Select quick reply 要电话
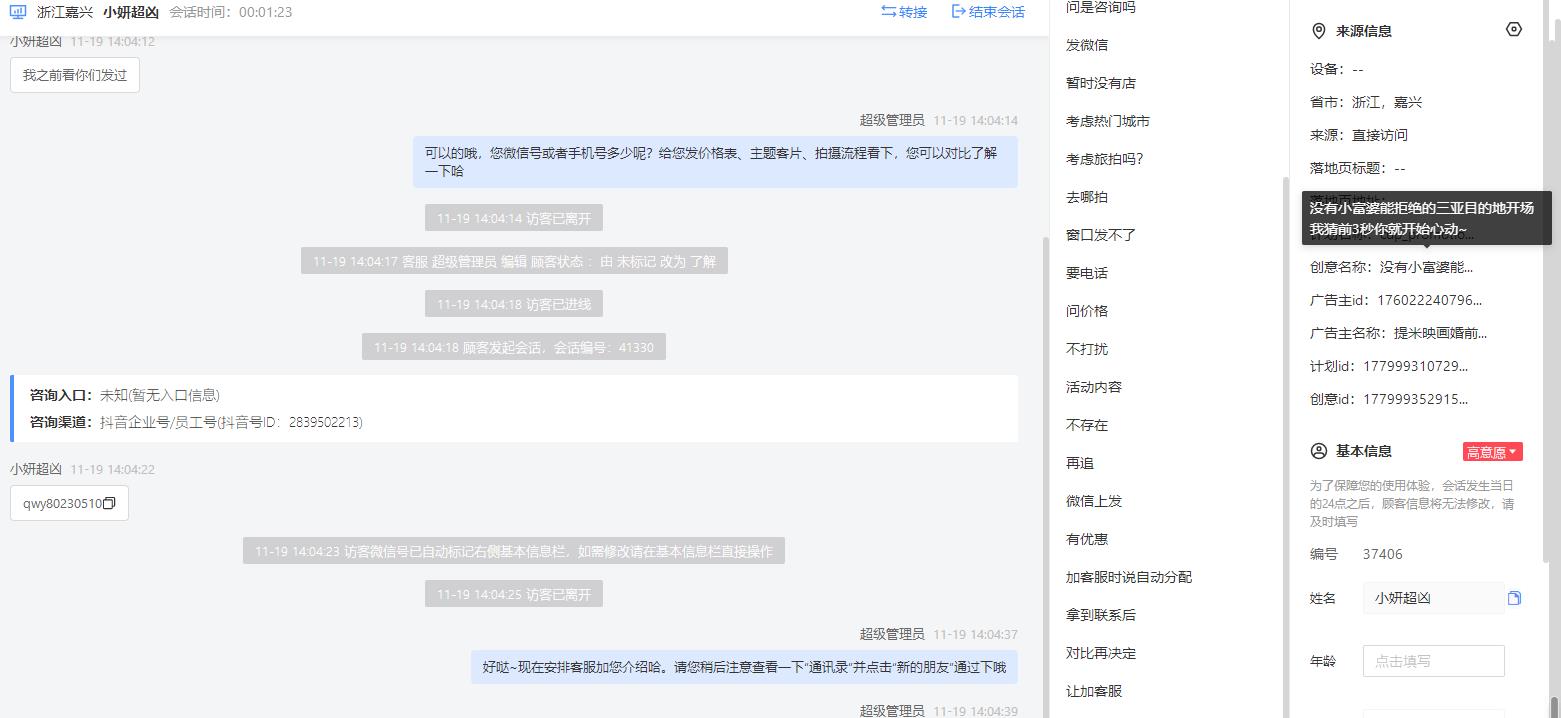Screen dimensions: 1561x718 coord(1086,273)
